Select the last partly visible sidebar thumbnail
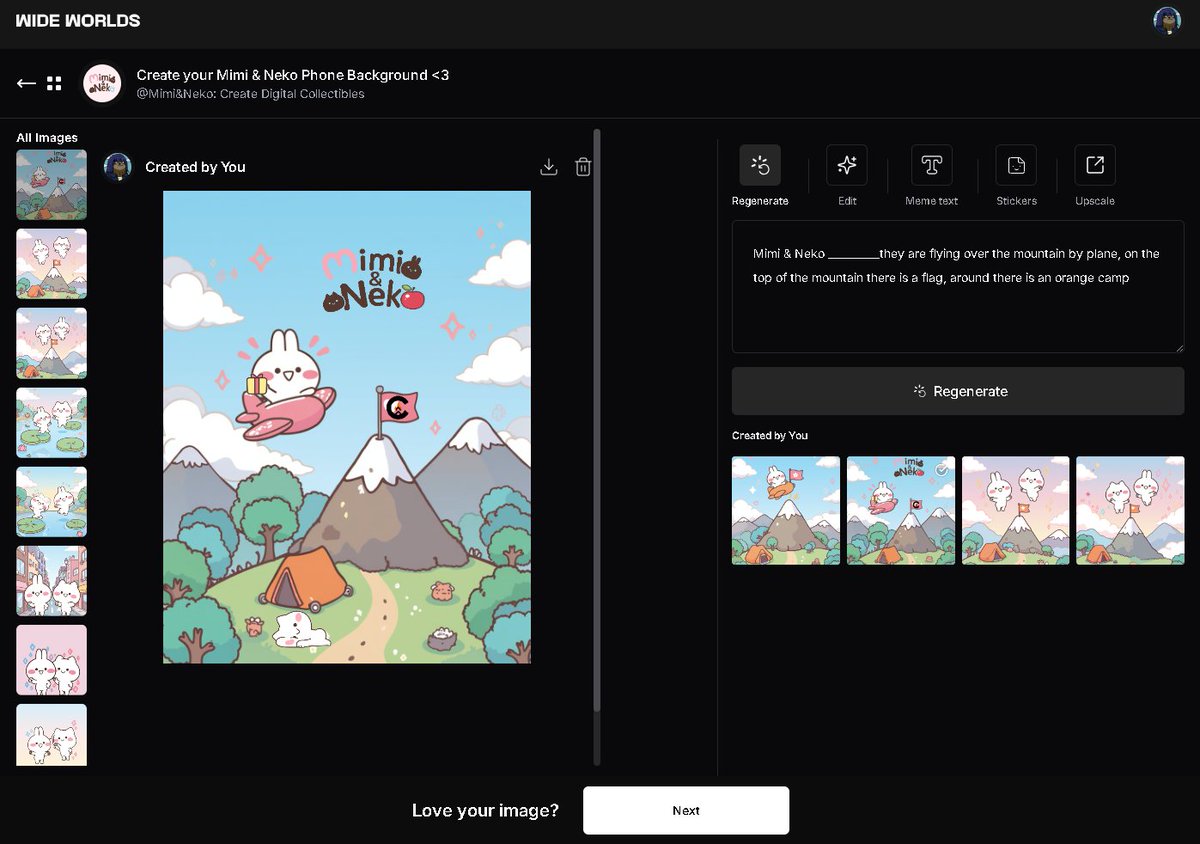 (52, 735)
